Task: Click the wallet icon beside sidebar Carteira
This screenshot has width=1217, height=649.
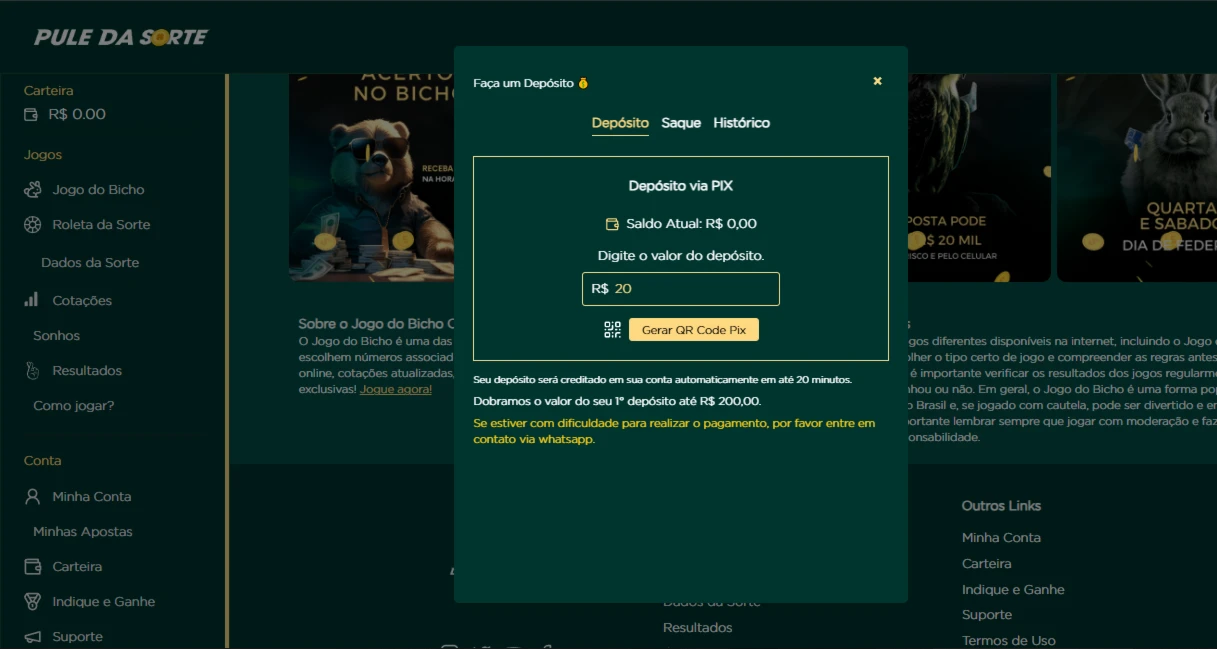Action: (x=33, y=566)
